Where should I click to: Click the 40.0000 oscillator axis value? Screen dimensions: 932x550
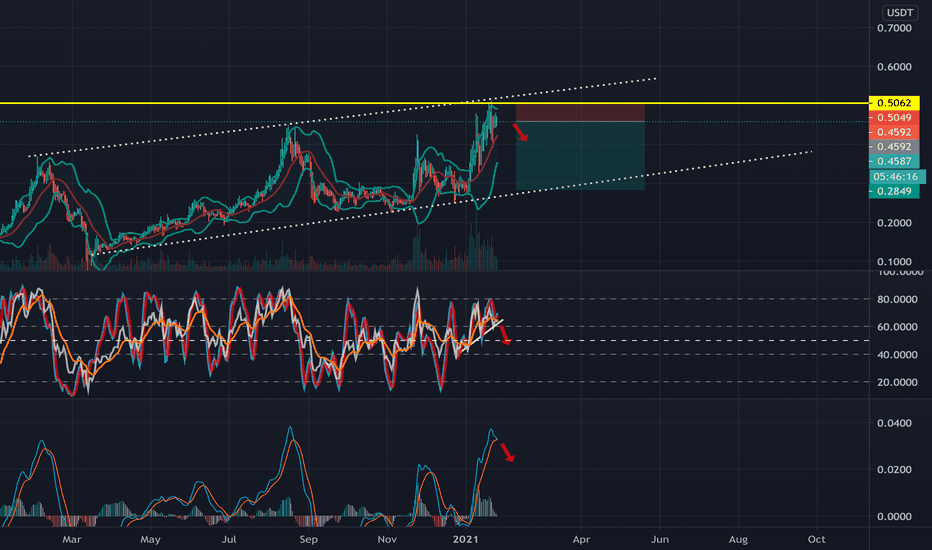(x=897, y=354)
